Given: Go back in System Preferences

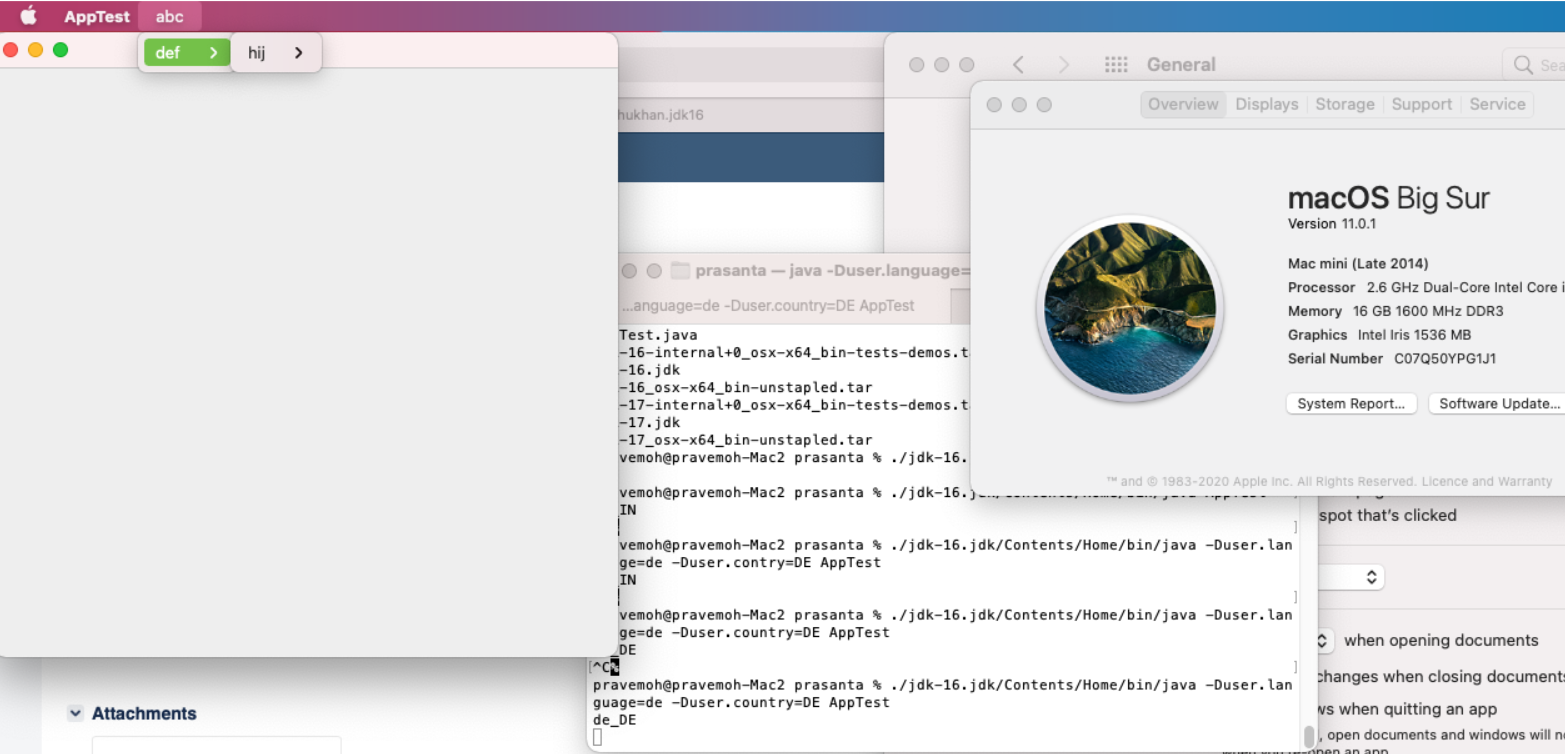Looking at the screenshot, I should [1018, 65].
